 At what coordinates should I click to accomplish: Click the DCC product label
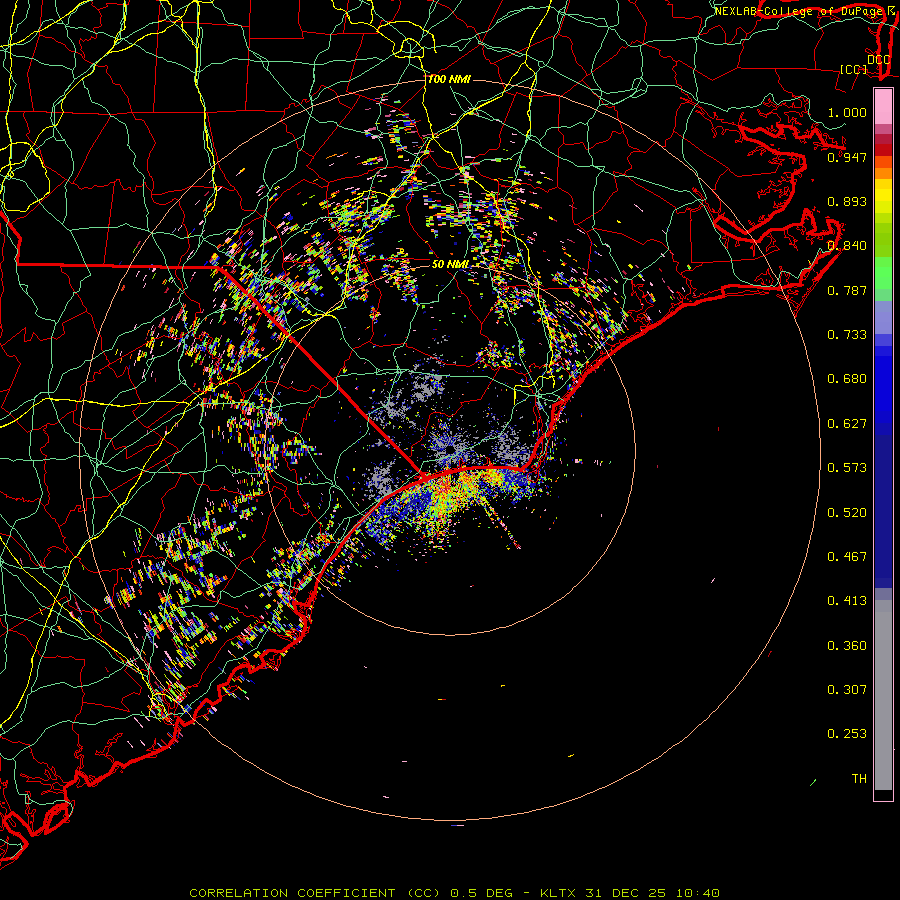coord(878,60)
